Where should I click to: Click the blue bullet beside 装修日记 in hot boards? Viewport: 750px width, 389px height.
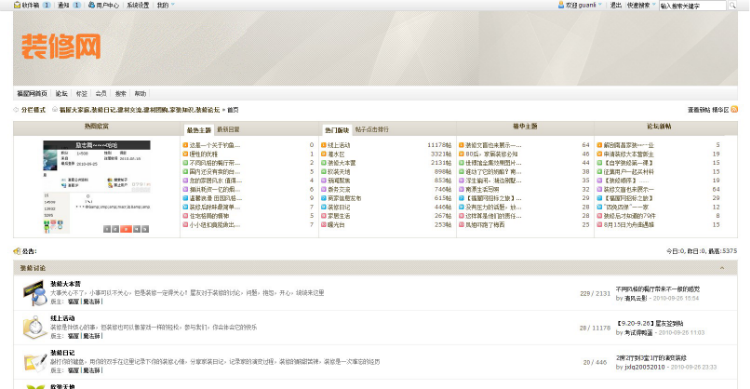324,207
